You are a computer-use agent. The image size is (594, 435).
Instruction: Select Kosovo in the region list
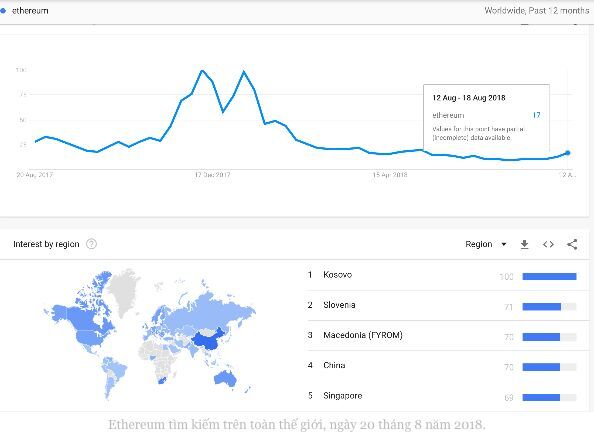point(337,275)
